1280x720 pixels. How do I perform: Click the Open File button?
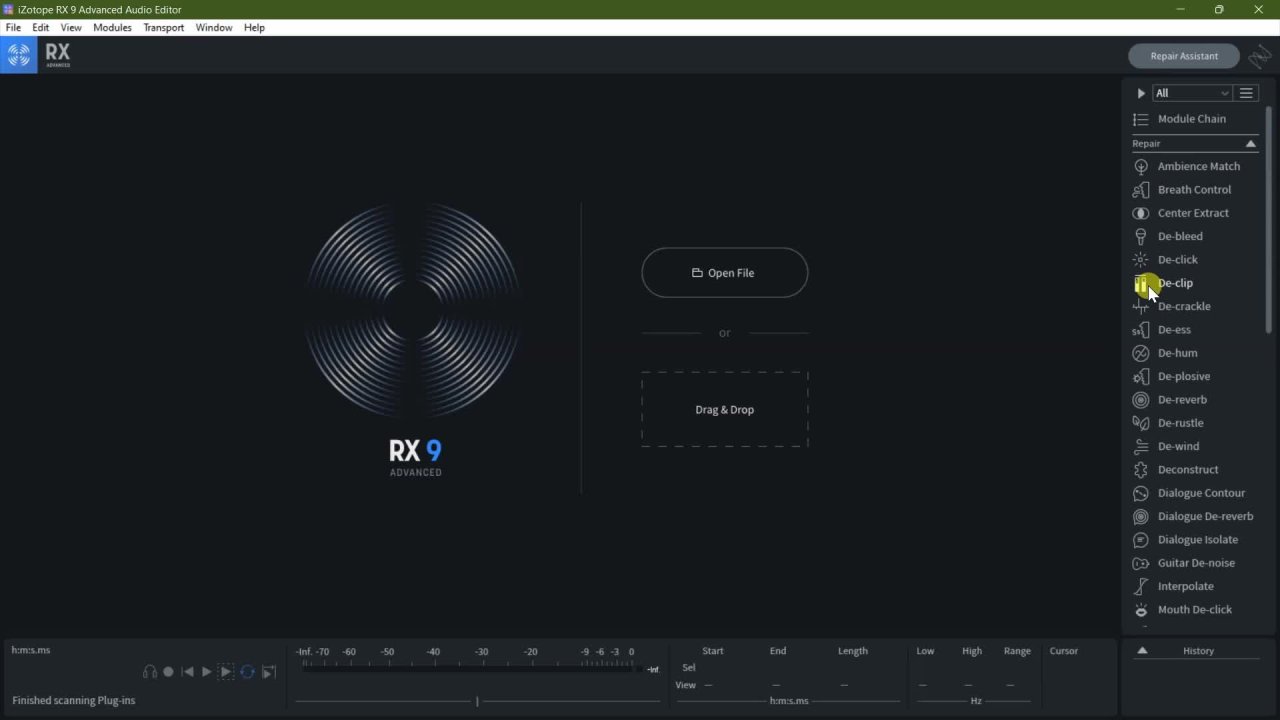(724, 273)
